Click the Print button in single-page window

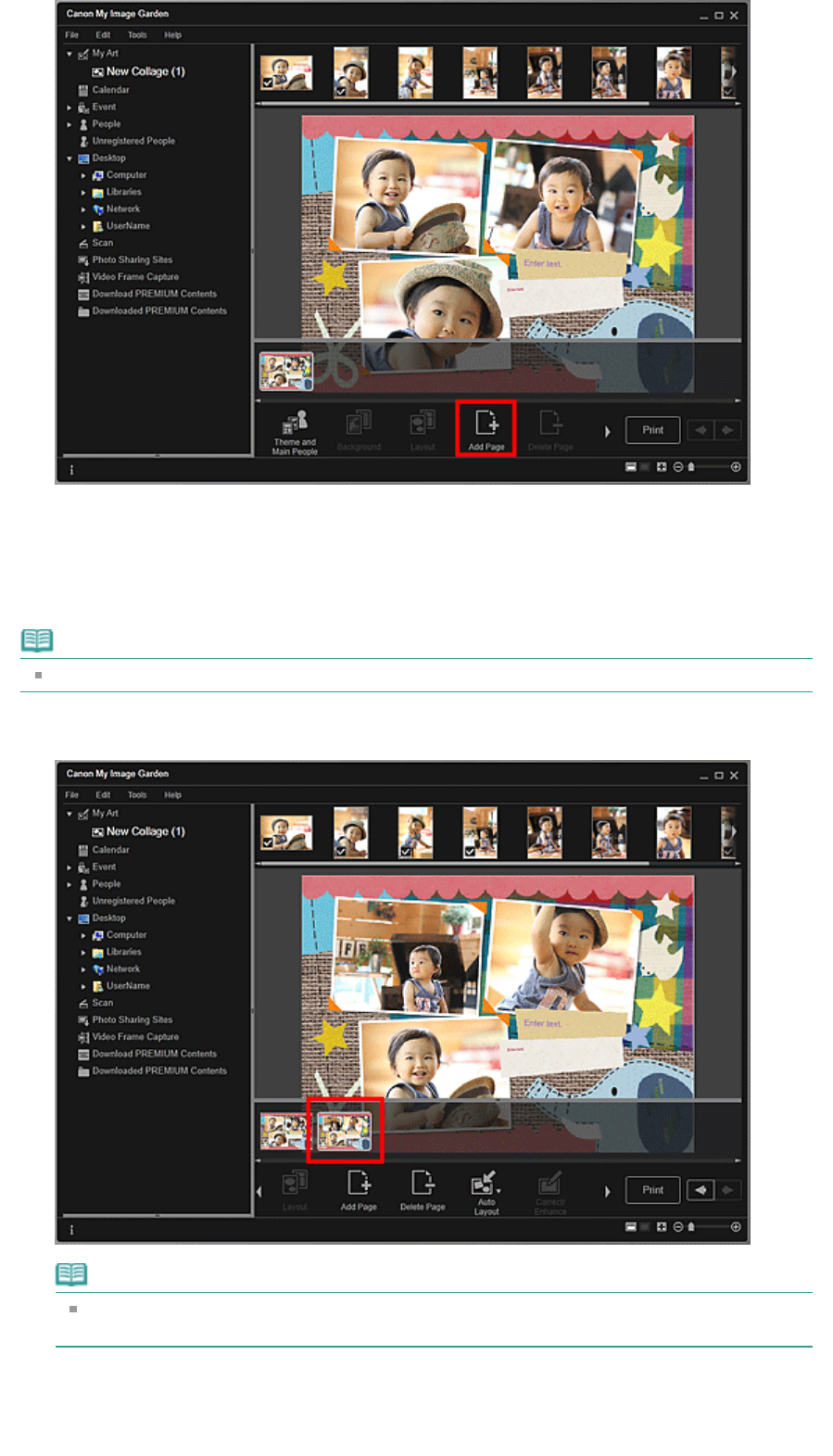[x=653, y=430]
